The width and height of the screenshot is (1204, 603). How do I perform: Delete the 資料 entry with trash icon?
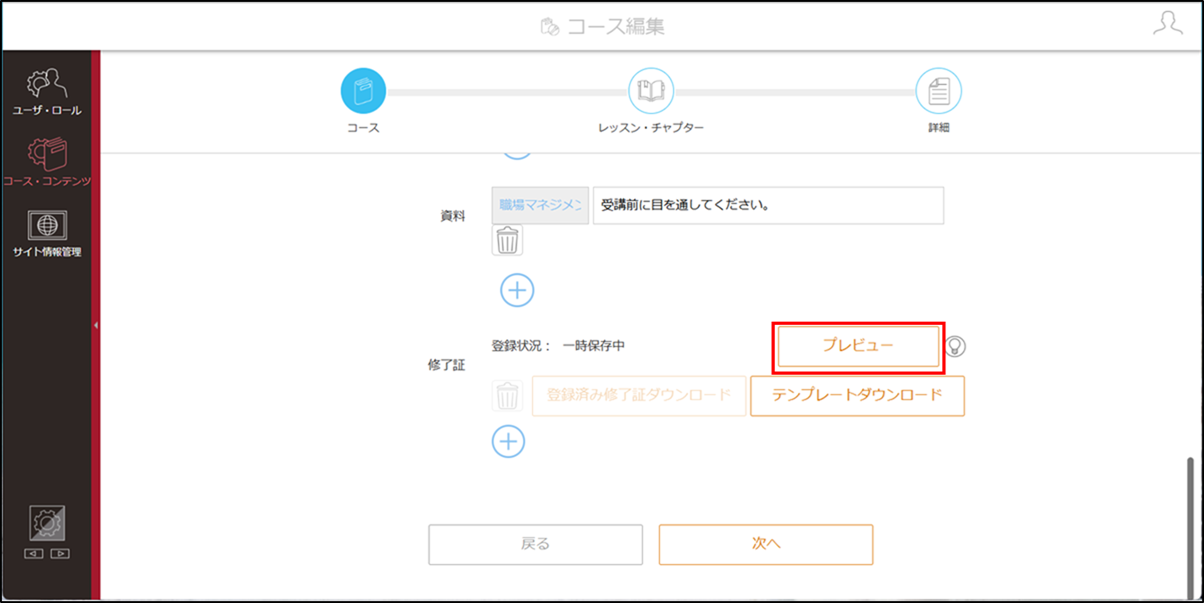click(x=508, y=240)
